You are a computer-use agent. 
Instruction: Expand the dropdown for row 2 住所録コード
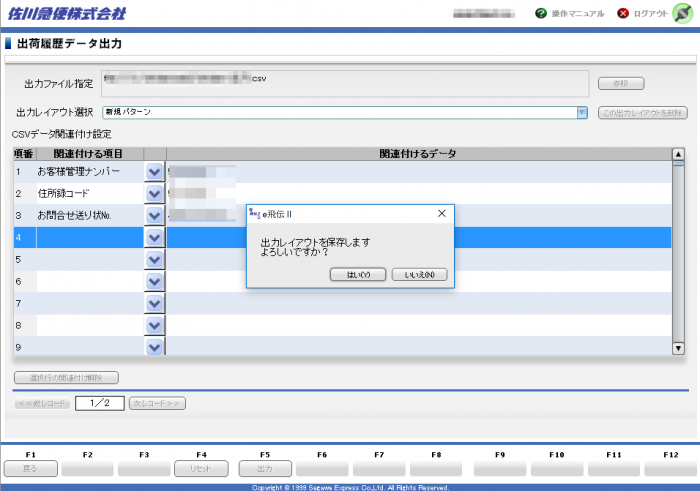click(154, 194)
